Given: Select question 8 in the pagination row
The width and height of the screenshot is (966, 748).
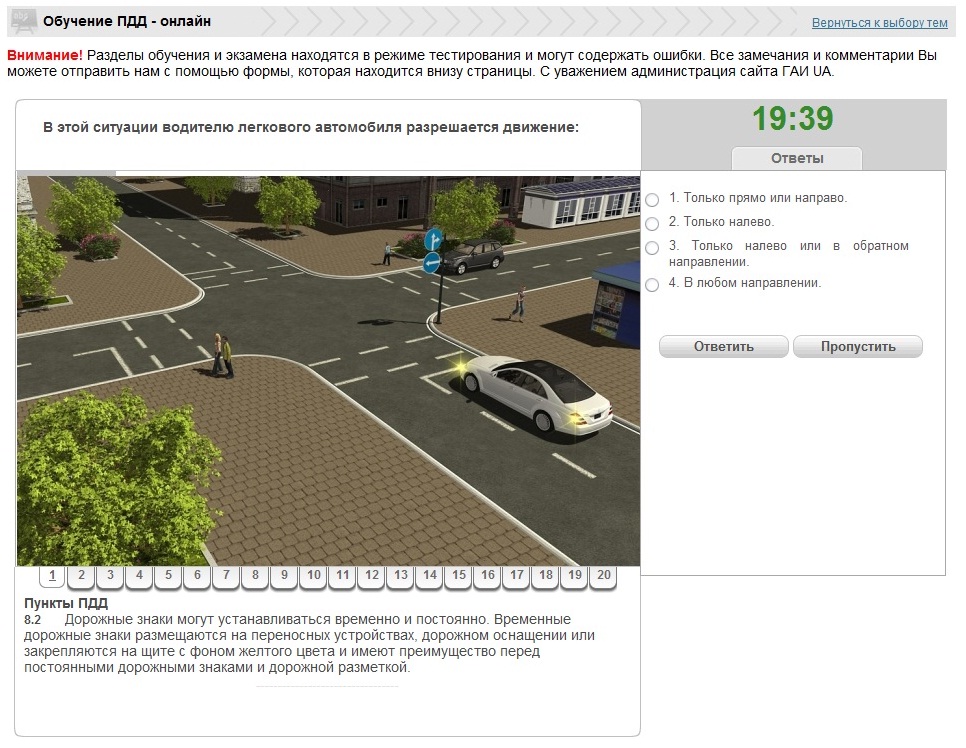Looking at the screenshot, I should (x=255, y=576).
